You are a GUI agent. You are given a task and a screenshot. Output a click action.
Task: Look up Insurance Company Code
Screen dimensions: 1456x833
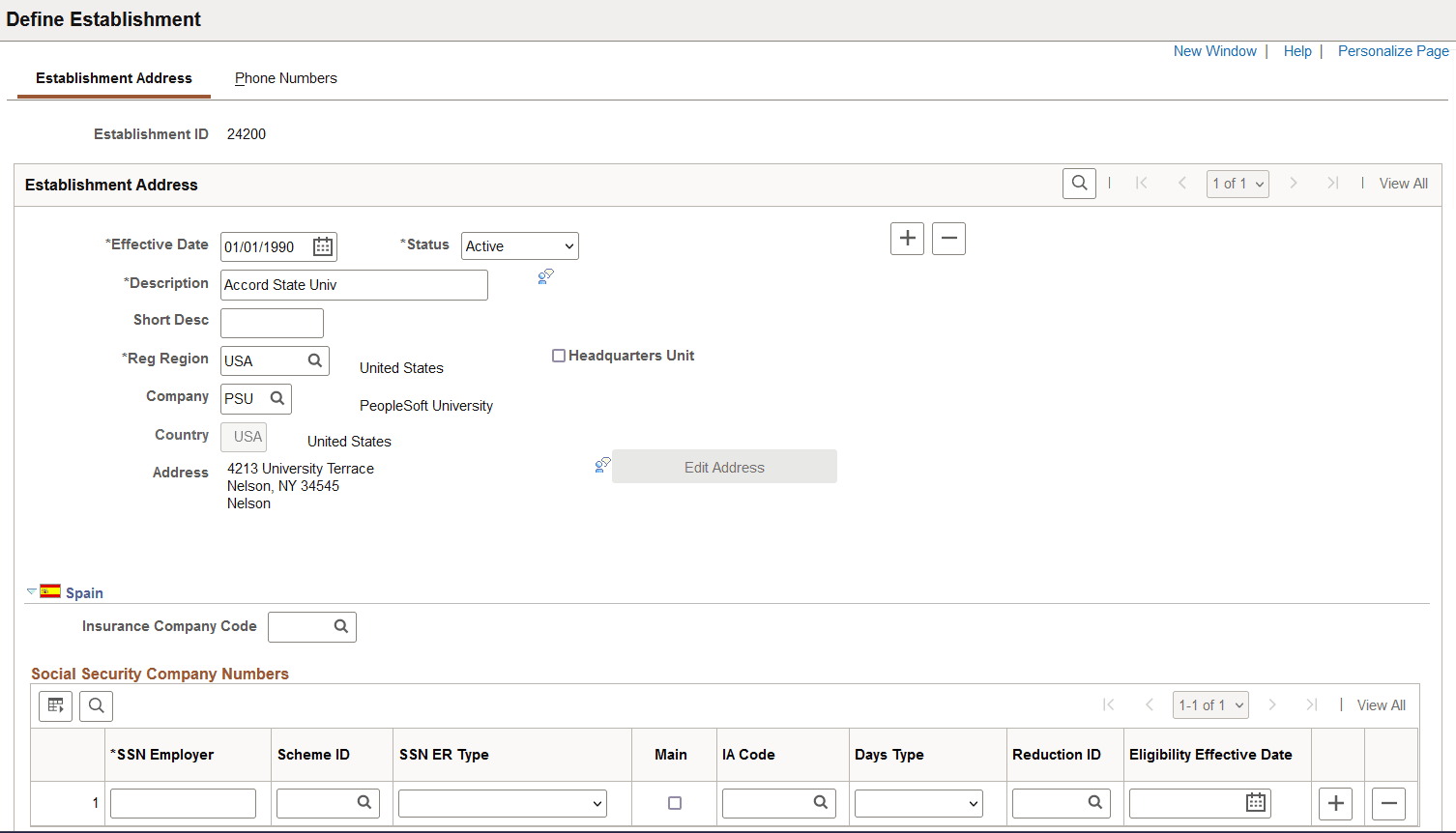pos(341,626)
